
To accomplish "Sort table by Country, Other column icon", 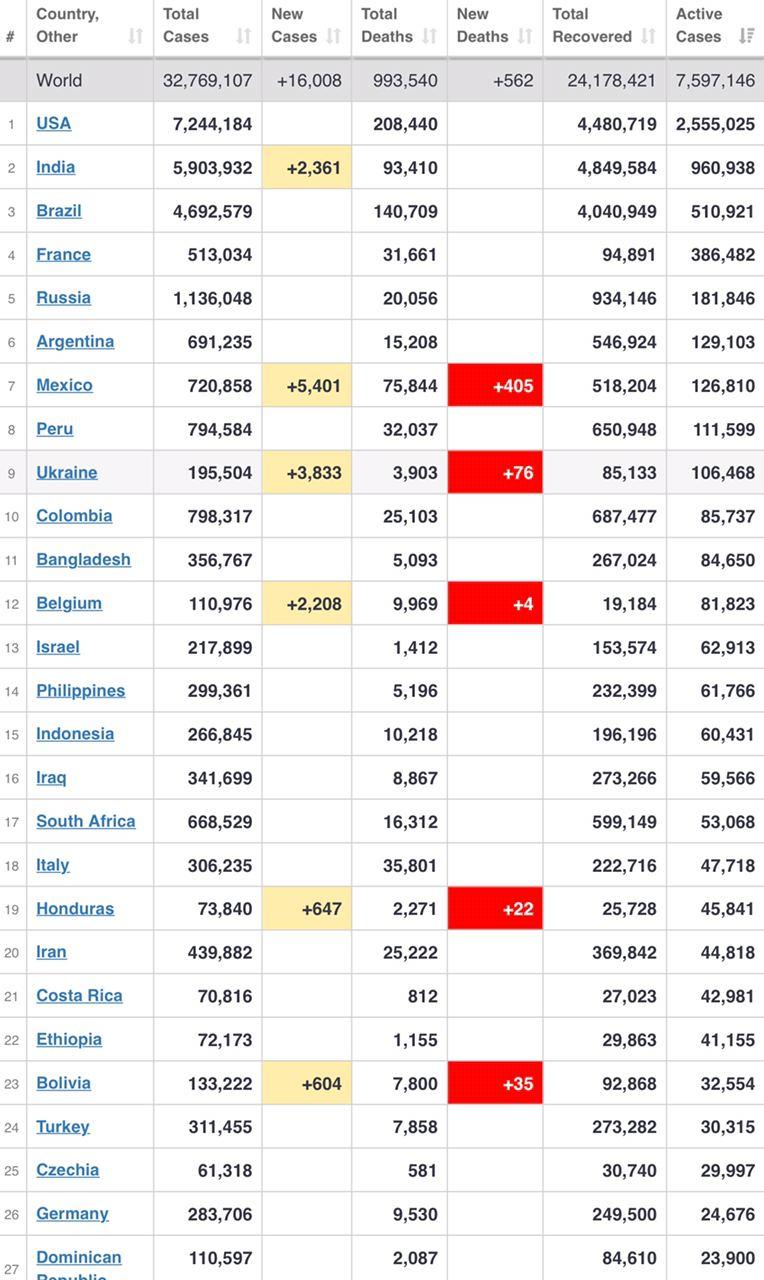I will [x=136, y=37].
